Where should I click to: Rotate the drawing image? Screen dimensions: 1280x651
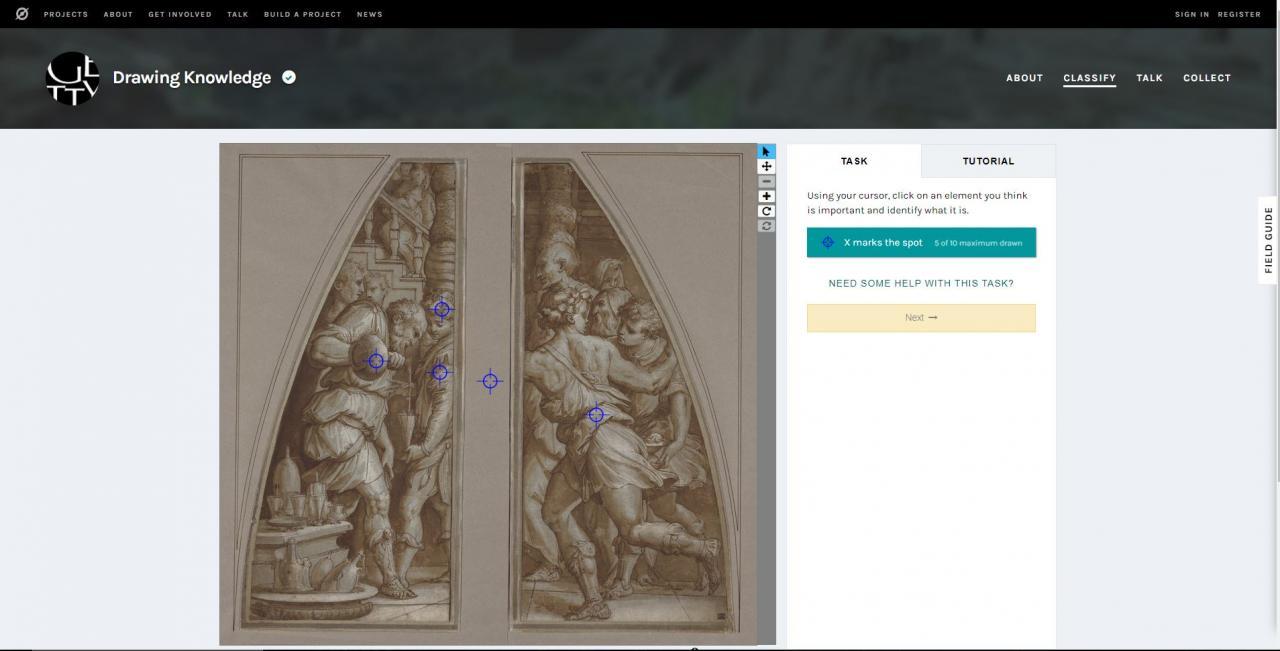click(766, 211)
